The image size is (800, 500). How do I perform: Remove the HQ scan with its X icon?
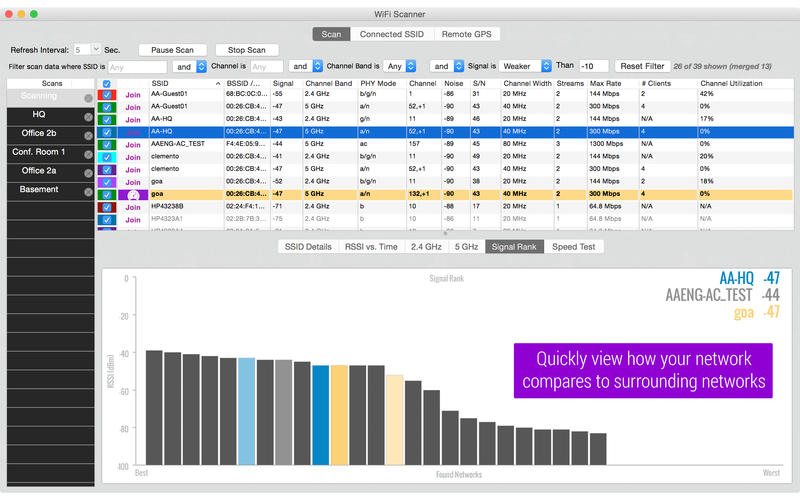[x=88, y=117]
